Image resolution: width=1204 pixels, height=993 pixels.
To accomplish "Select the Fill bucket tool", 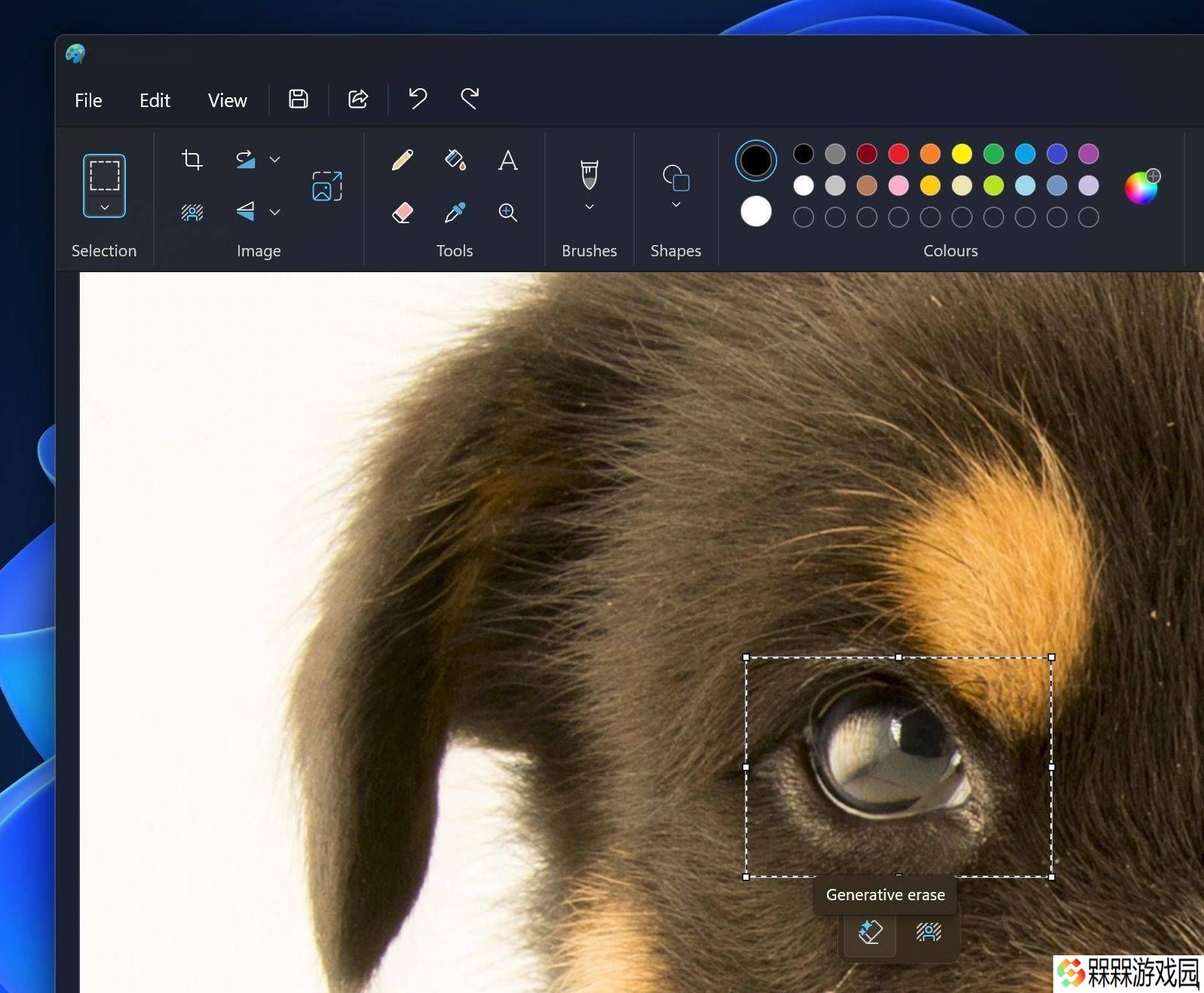I will click(455, 160).
